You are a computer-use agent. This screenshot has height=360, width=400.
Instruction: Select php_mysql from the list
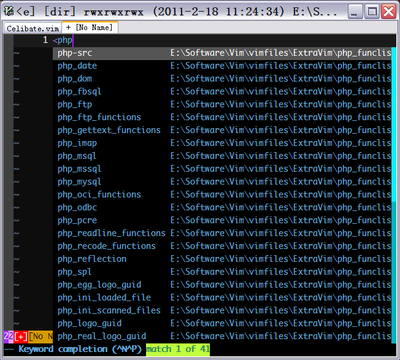(222, 182)
